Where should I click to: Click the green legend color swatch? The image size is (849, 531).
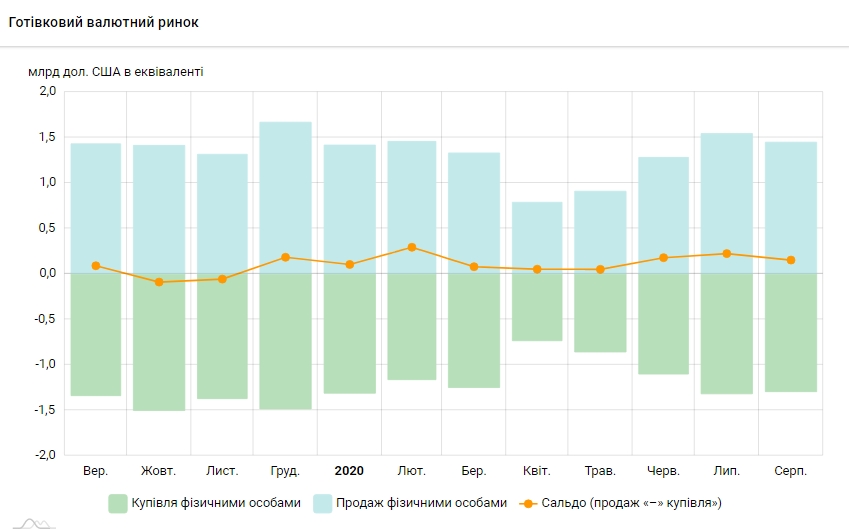118,502
